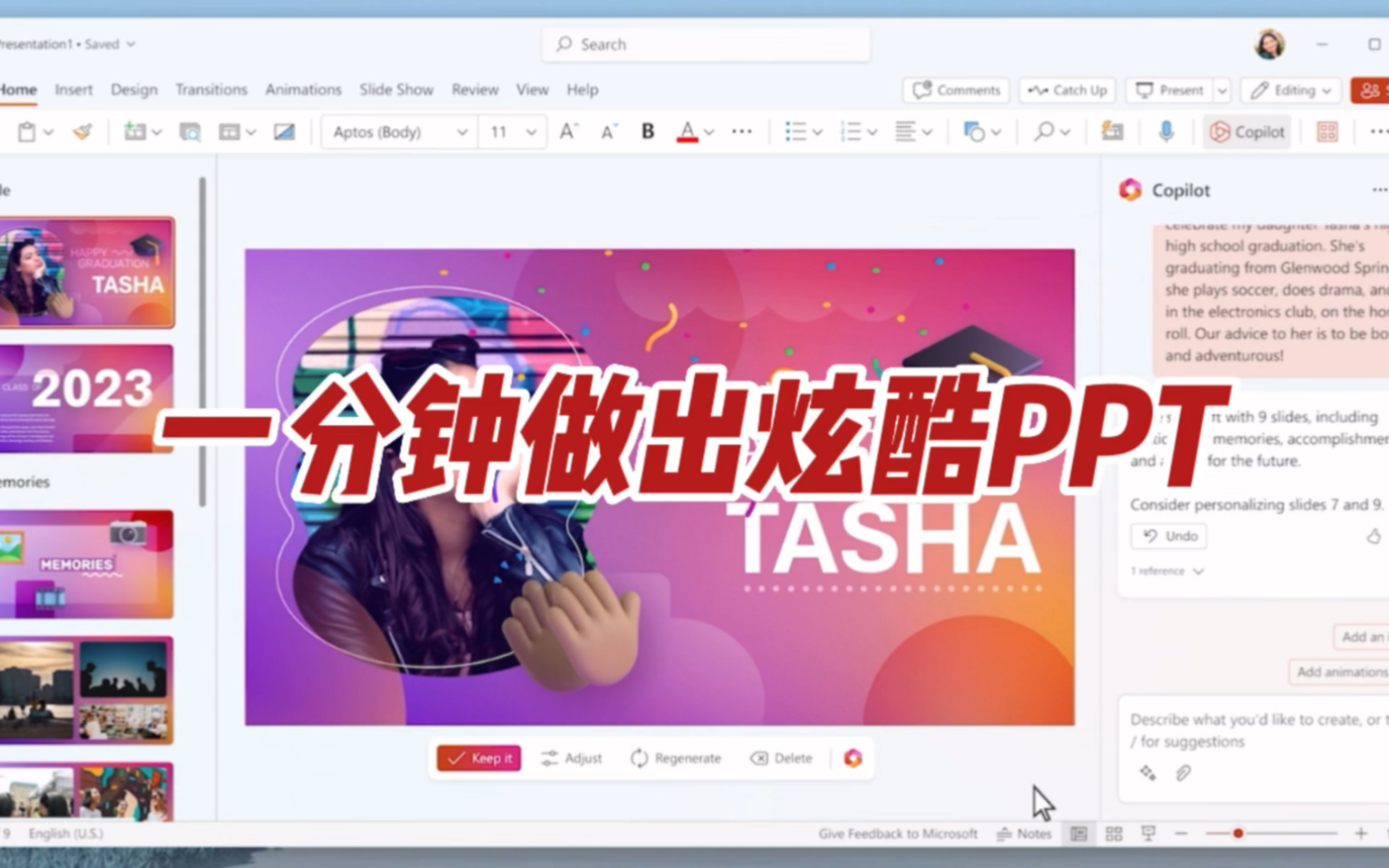Expand the 1 reference chevron
Viewport: 1389px width, 868px height.
1198,570
